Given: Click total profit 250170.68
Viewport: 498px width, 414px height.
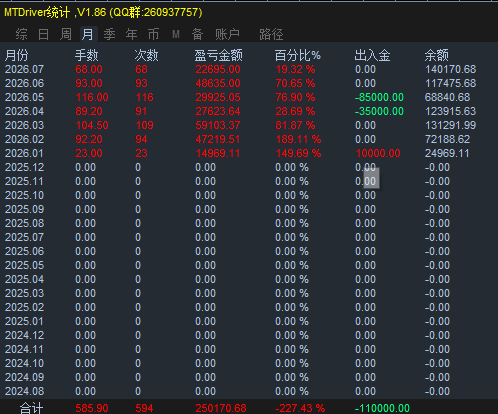Looking at the screenshot, I should click(x=221, y=408).
